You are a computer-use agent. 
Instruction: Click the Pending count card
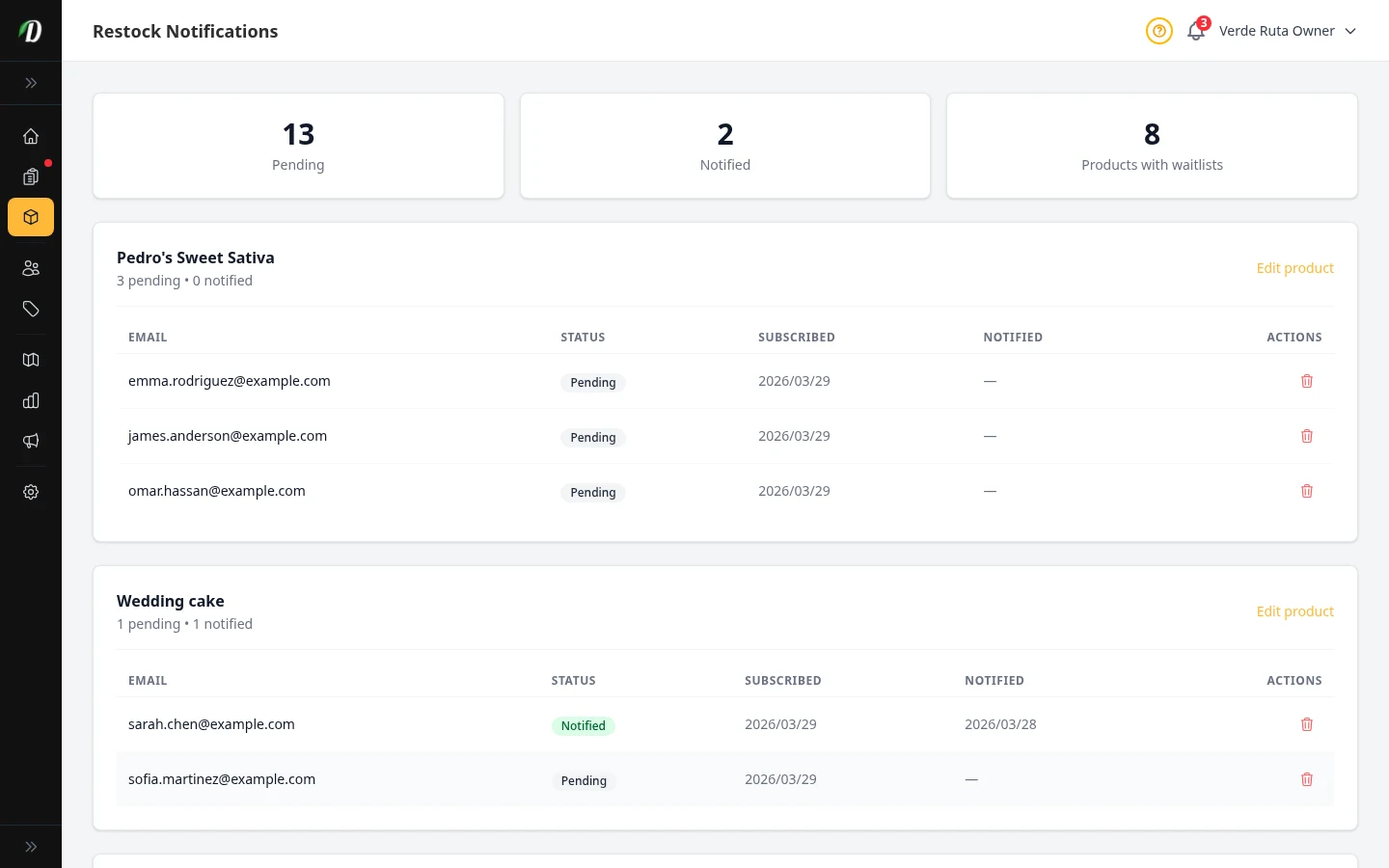(x=298, y=146)
